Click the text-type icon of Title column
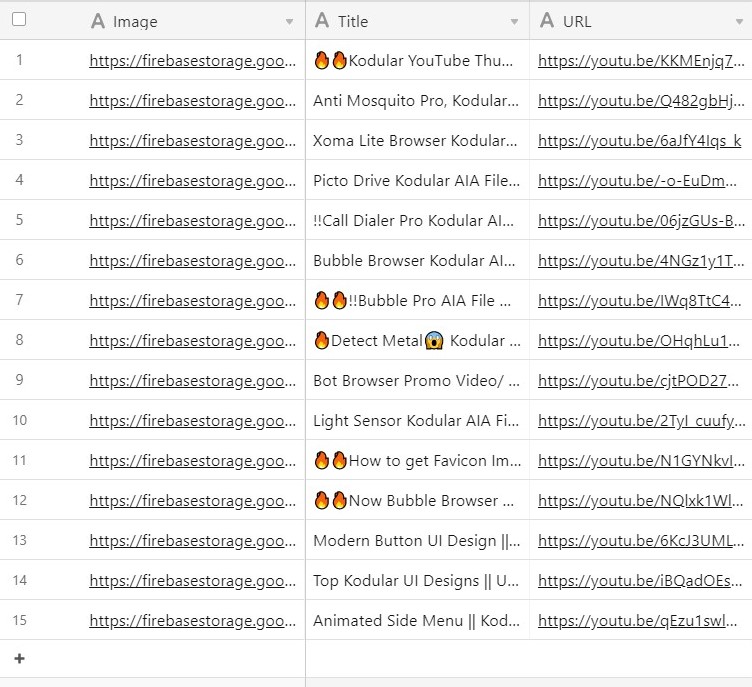 (322, 21)
